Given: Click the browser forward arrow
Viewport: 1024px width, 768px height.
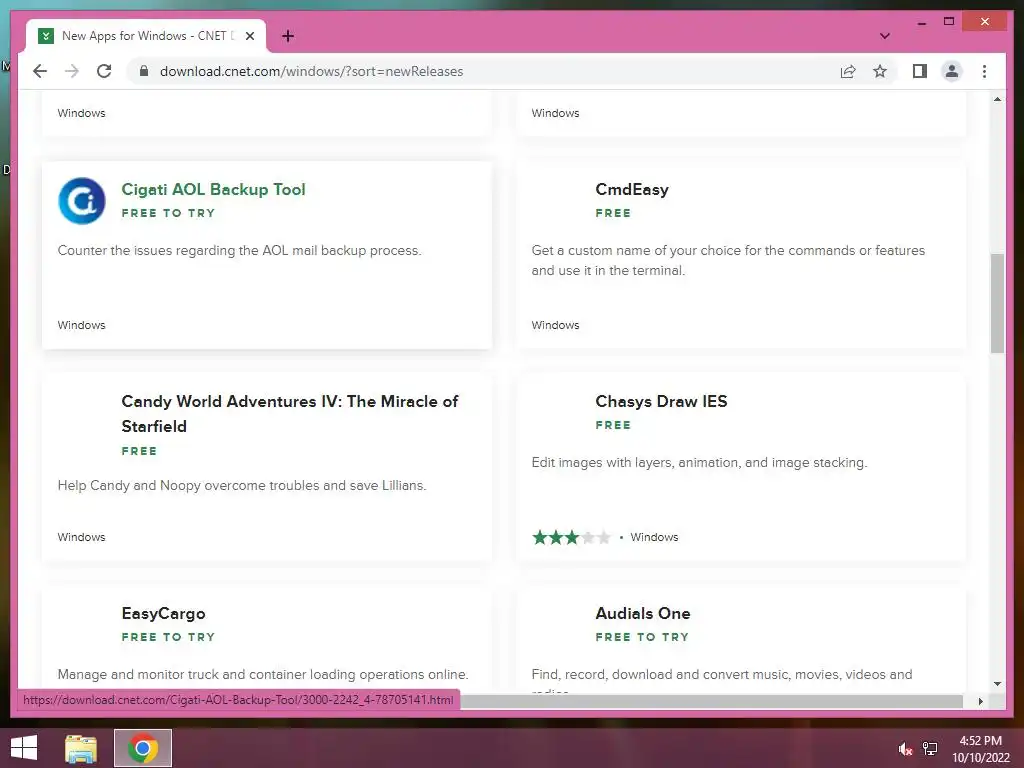Looking at the screenshot, I should [x=72, y=71].
